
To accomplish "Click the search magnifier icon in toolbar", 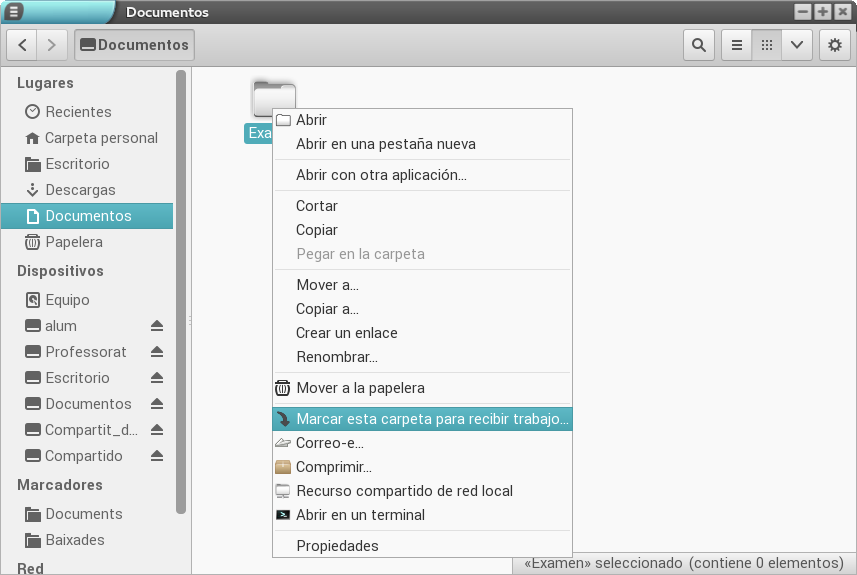I will pos(698,45).
